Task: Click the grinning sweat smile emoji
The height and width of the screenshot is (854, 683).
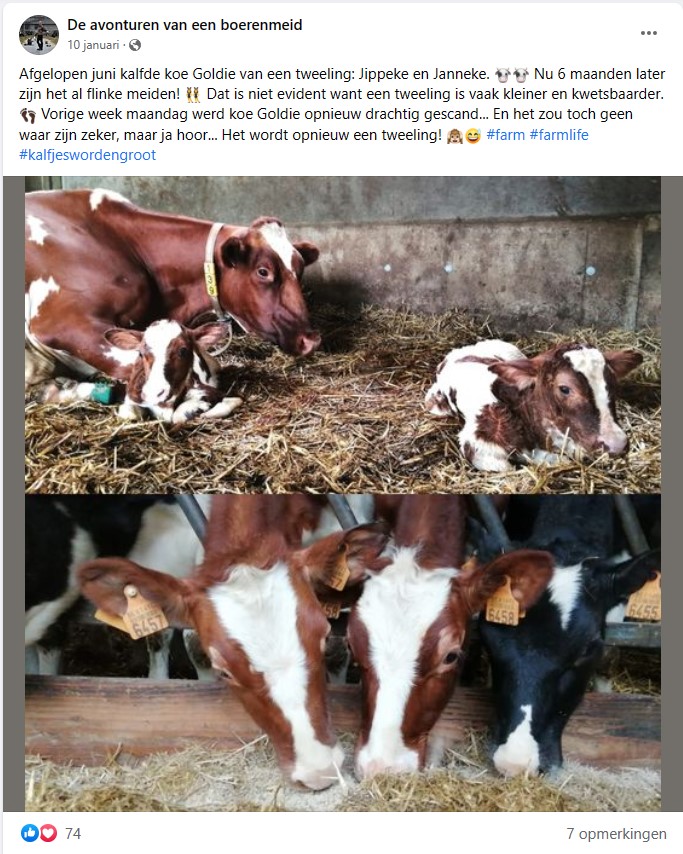Action: point(473,136)
